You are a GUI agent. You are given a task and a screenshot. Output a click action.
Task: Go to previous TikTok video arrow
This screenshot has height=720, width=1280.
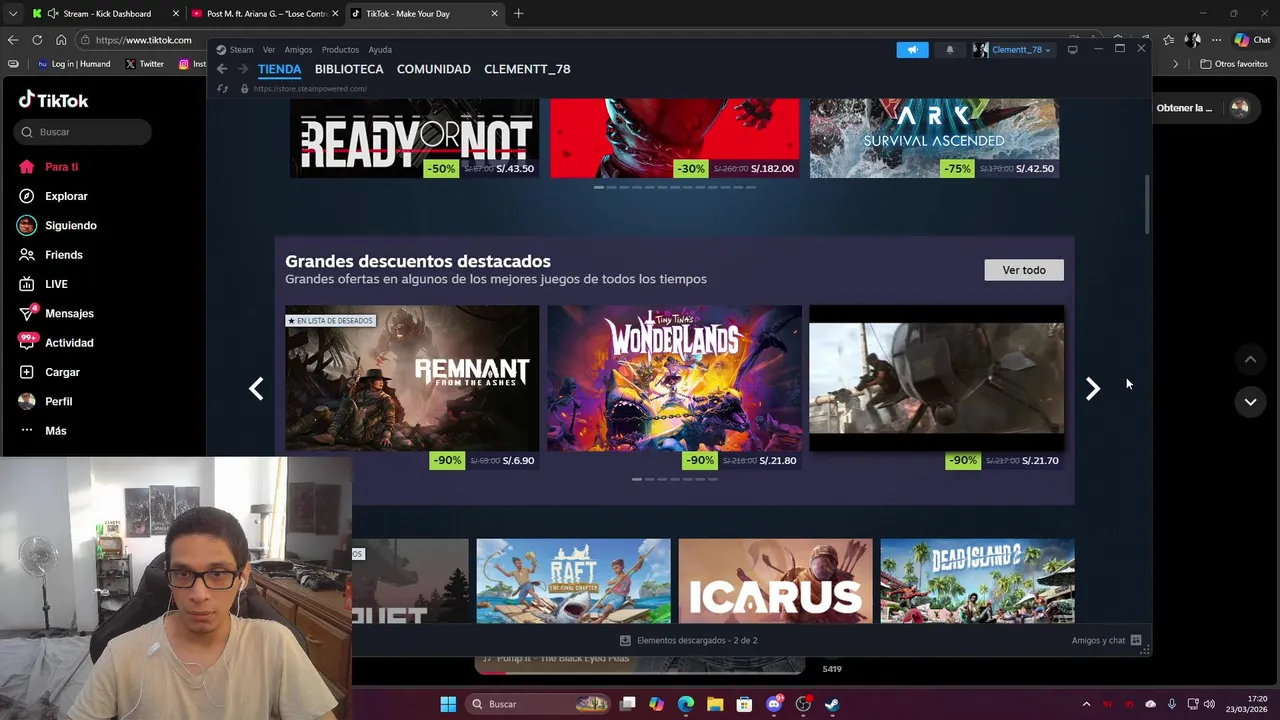click(x=1250, y=359)
